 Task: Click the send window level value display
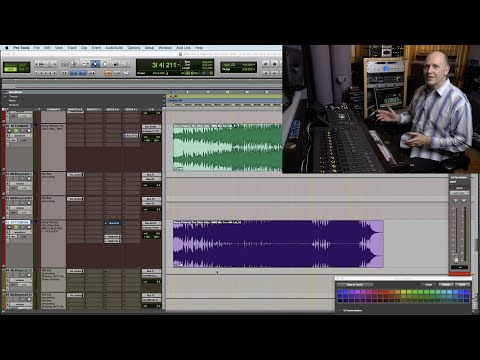(x=460, y=267)
